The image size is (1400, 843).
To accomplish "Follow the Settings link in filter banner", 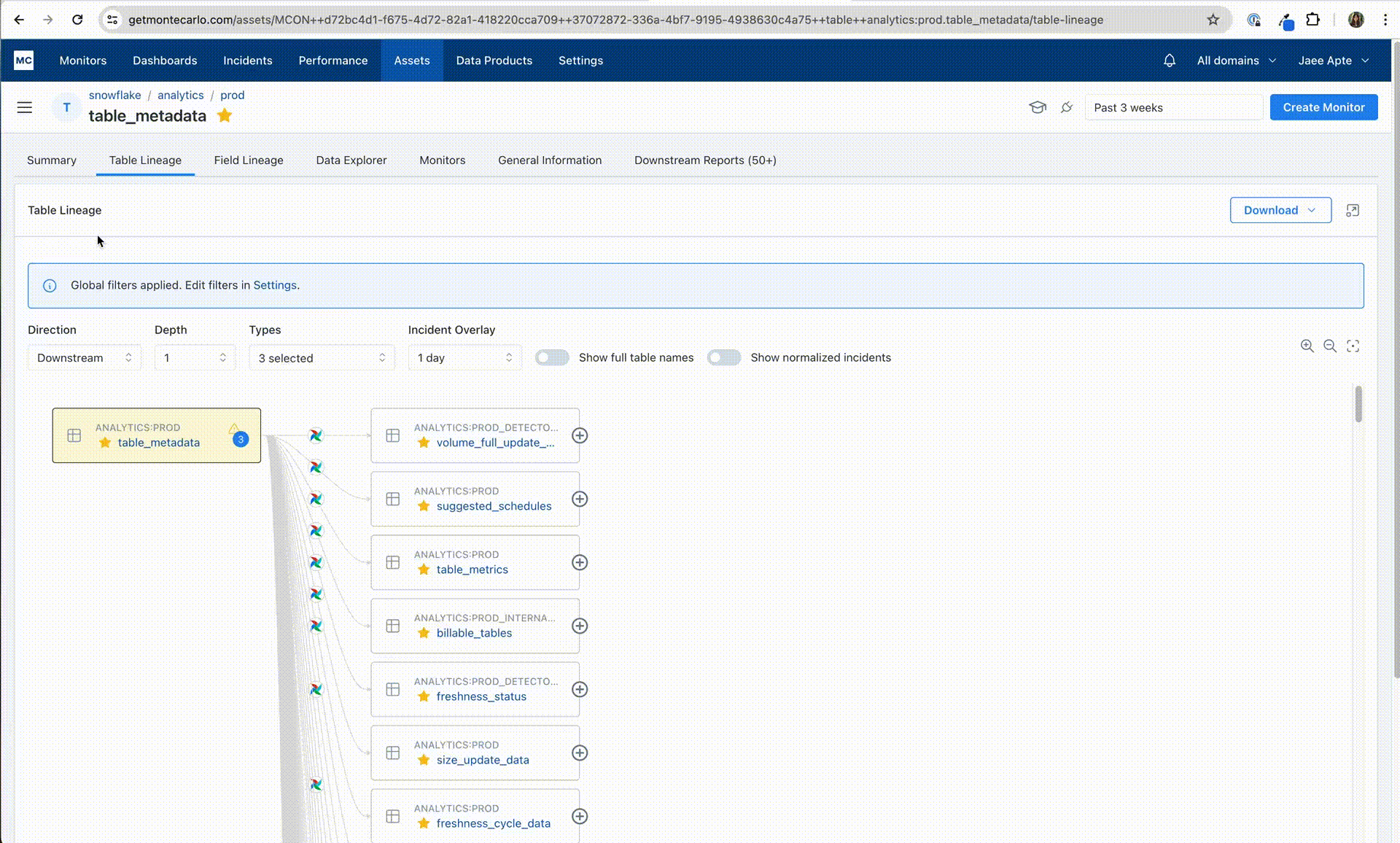I will (x=275, y=285).
